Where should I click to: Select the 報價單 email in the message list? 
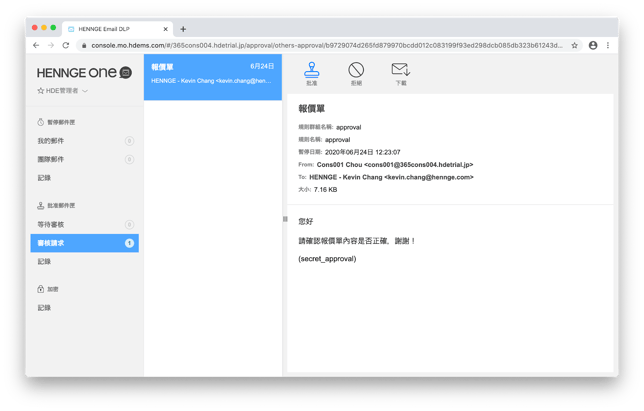coord(213,77)
